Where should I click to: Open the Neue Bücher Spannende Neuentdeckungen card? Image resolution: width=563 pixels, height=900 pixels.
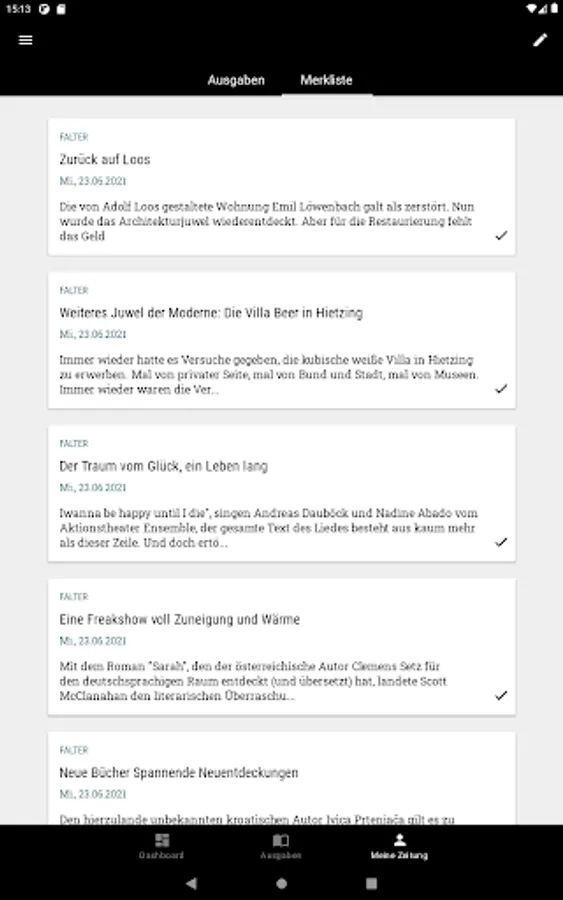click(x=281, y=778)
